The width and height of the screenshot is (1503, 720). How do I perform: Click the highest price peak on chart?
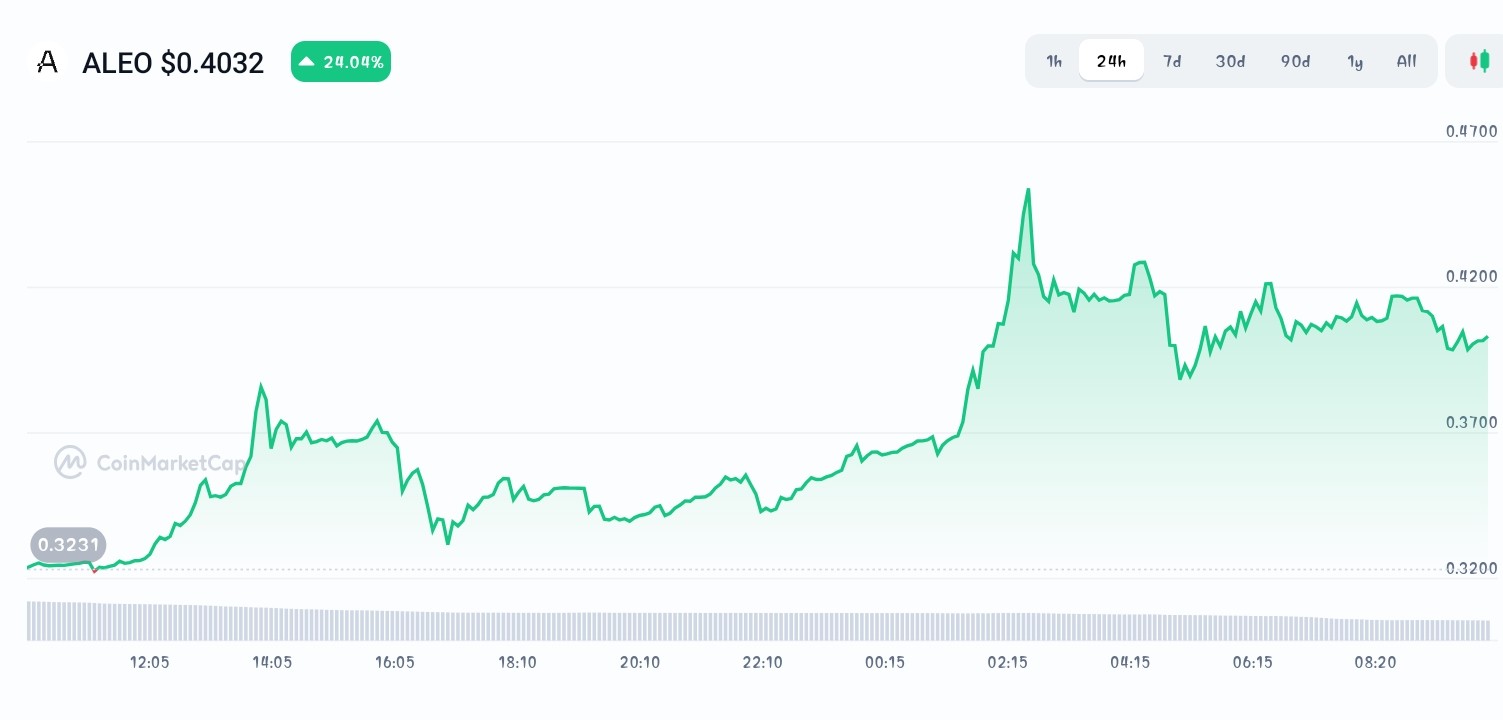pyautogui.click(x=1028, y=189)
